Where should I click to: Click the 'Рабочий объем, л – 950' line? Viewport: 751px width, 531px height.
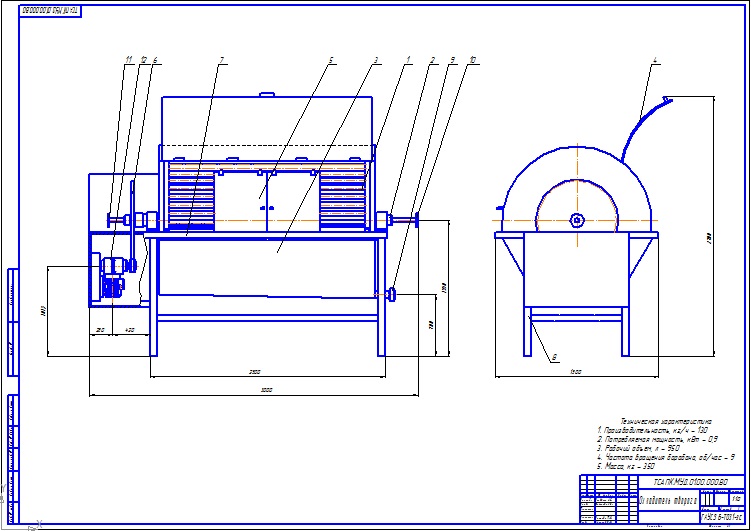[638, 448]
